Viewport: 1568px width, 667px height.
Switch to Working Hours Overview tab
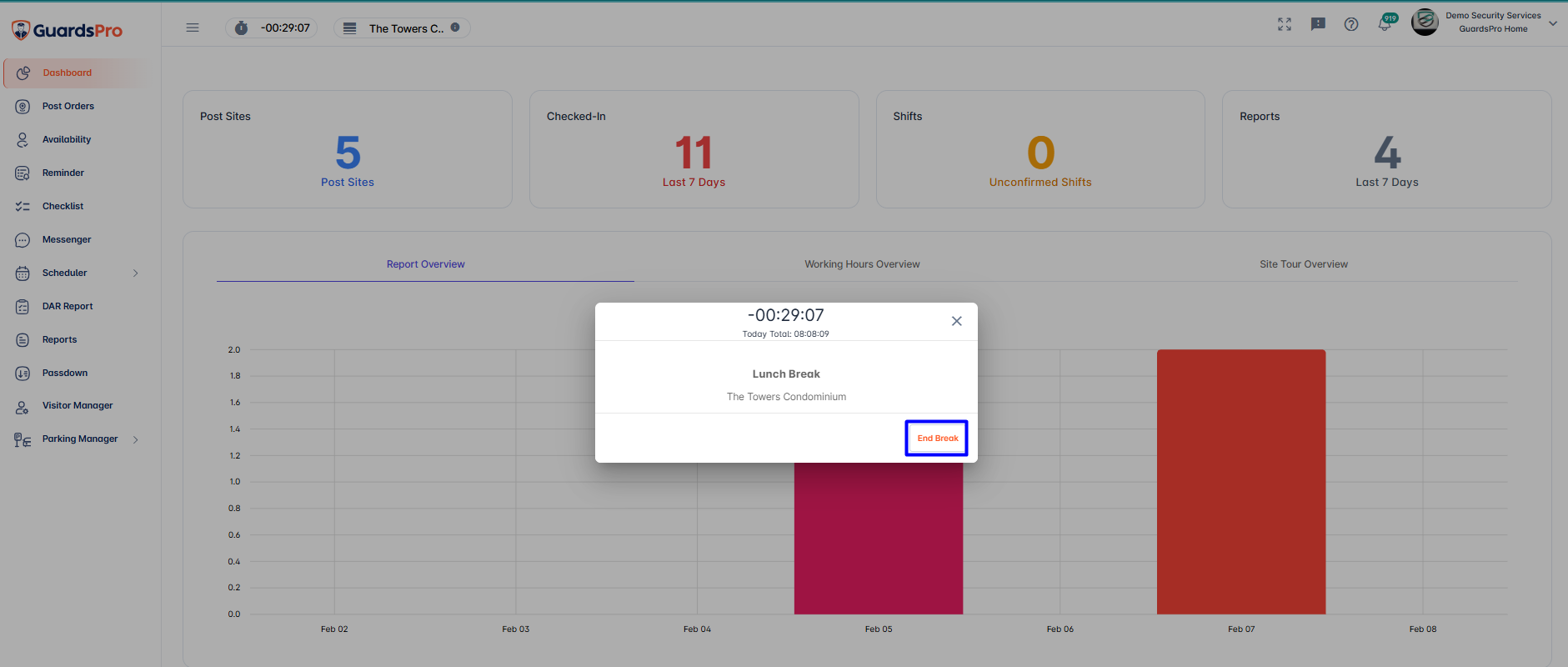pos(862,264)
